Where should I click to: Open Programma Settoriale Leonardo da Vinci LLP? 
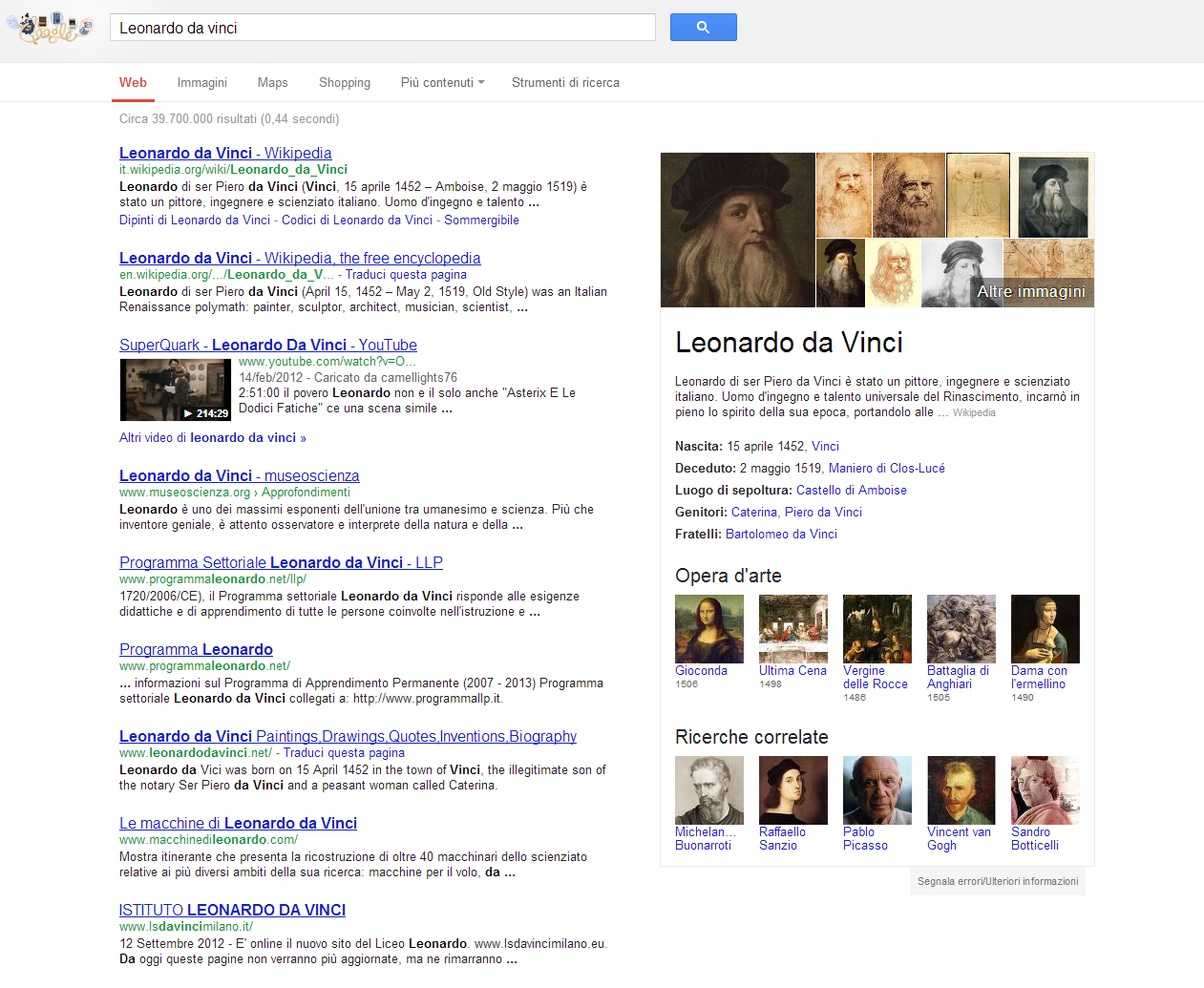281,562
